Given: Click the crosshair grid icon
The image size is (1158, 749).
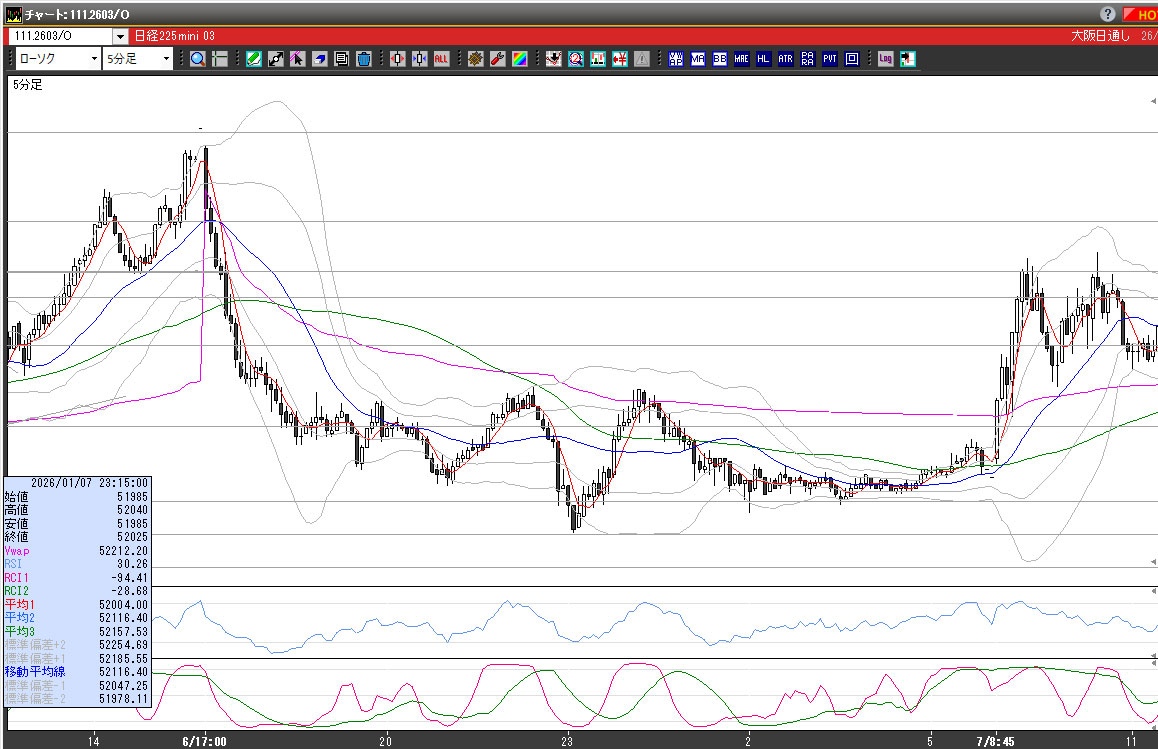Looking at the screenshot, I should pos(219,59).
